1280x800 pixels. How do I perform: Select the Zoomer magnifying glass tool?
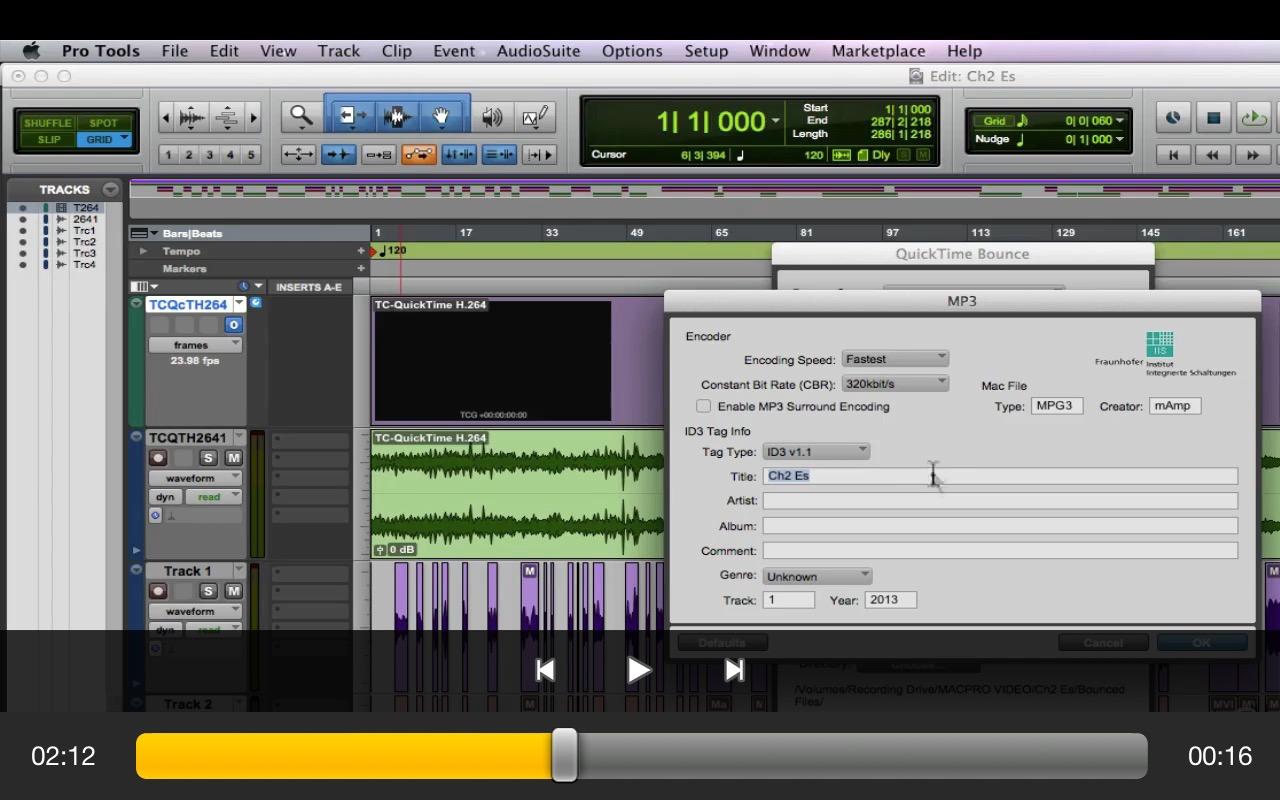click(301, 117)
